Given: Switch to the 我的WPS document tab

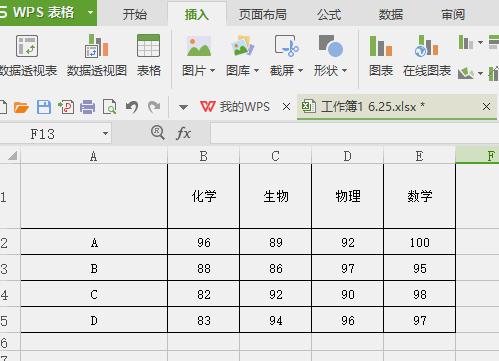Looking at the screenshot, I should (244, 107).
